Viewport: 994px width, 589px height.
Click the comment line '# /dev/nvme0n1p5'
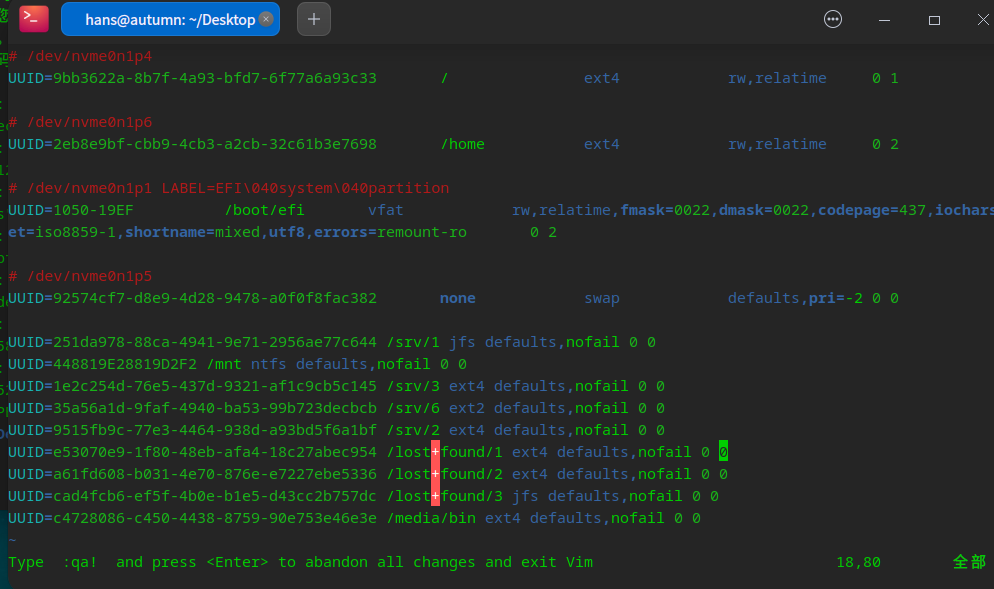tap(81, 276)
